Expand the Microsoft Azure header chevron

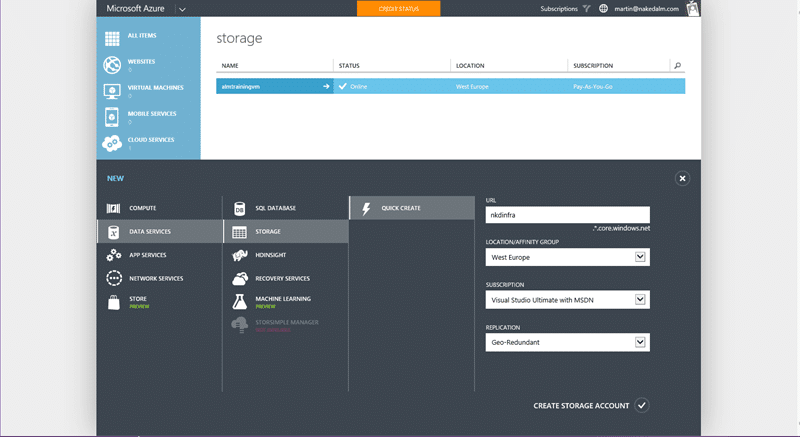coord(182,9)
